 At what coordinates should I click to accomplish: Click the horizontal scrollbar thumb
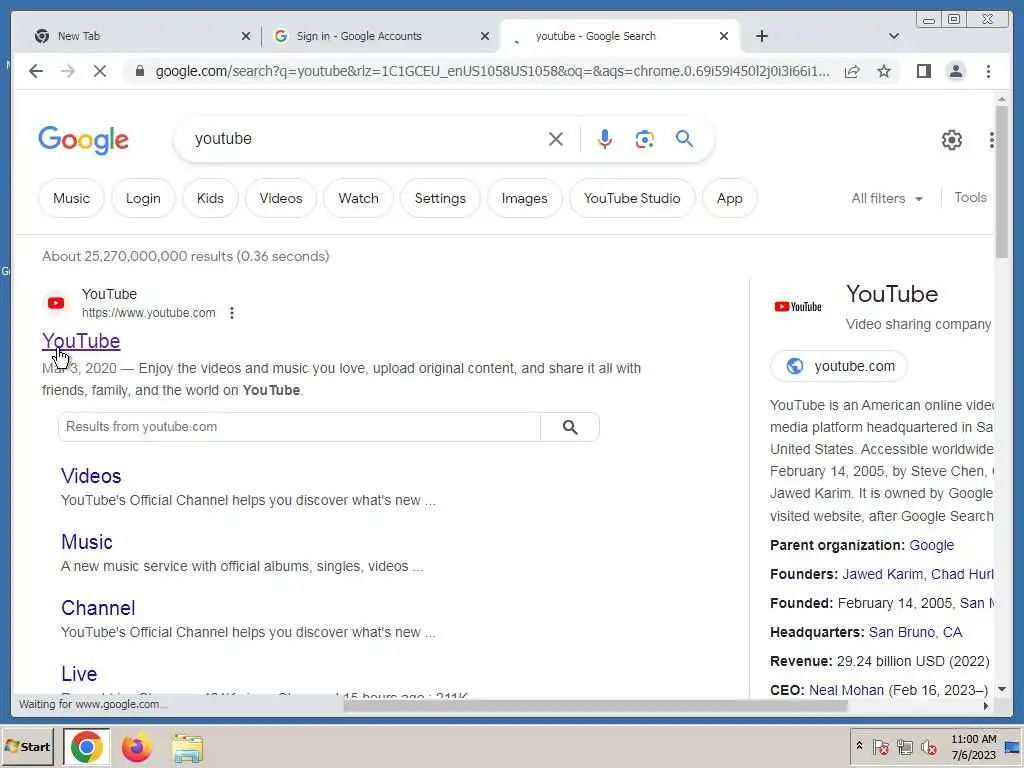[x=596, y=706]
